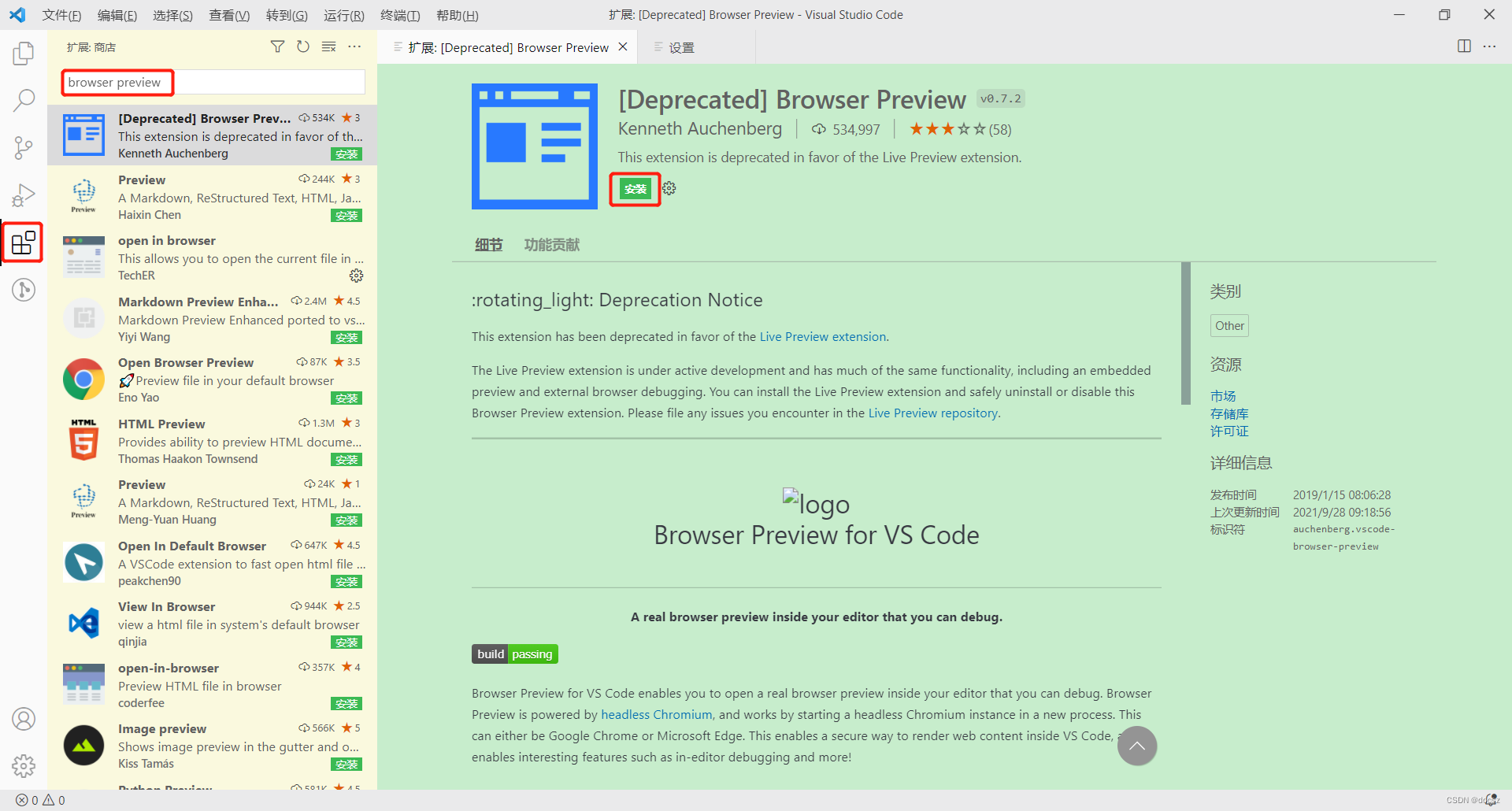Image resolution: width=1512 pixels, height=811 pixels.
Task: Clear extensions search results icon
Action: point(329,46)
